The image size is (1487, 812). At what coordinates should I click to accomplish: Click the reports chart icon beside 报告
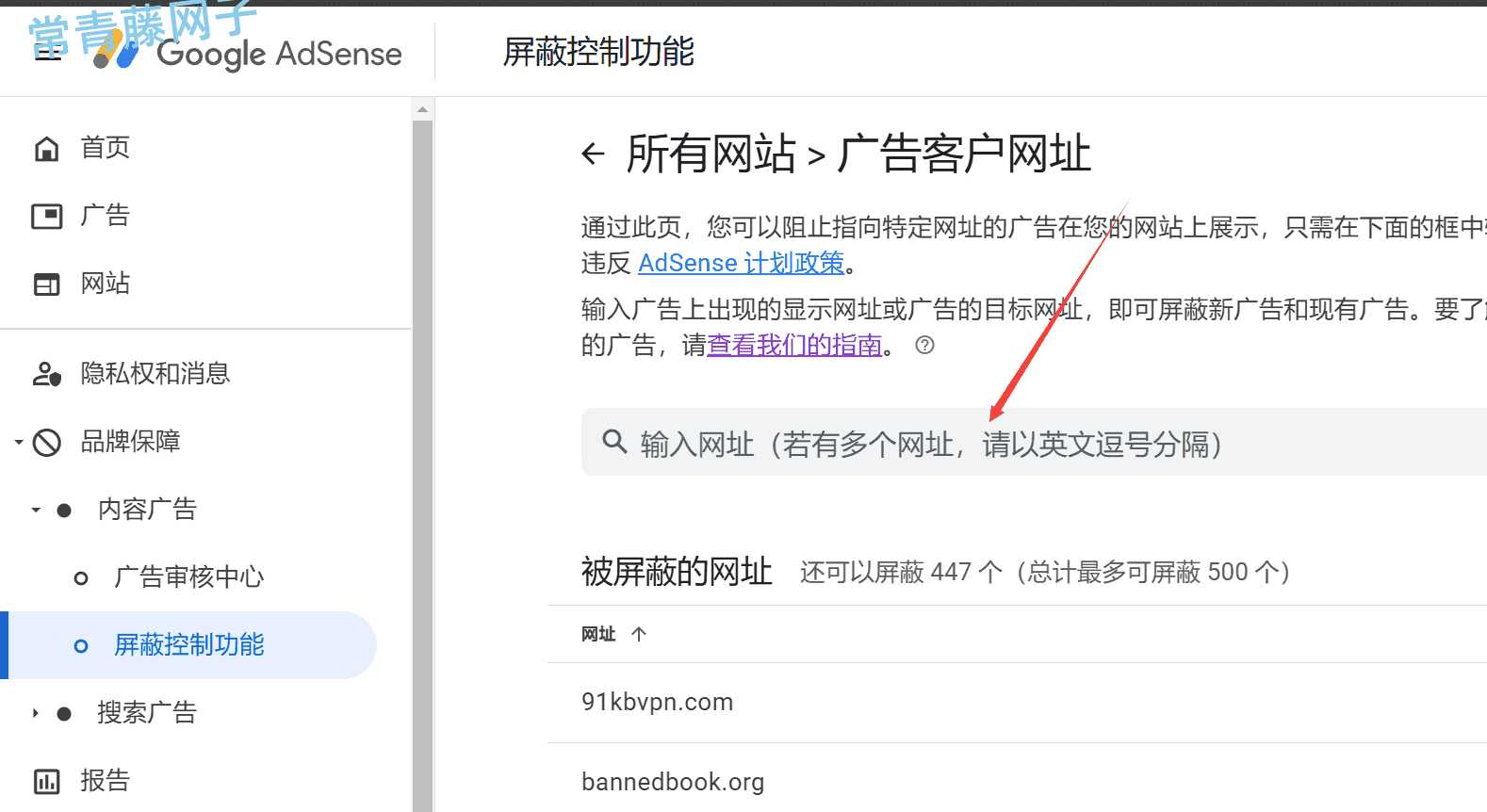(x=46, y=781)
